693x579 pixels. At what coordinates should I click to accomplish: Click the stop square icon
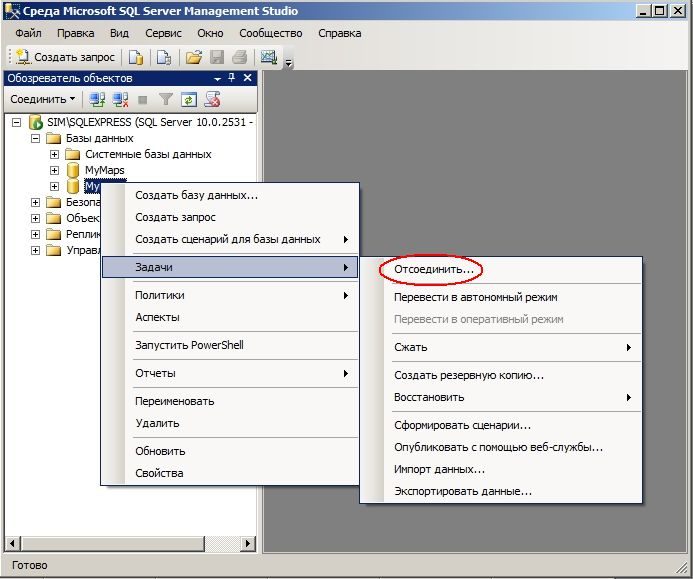pyautogui.click(x=142, y=100)
